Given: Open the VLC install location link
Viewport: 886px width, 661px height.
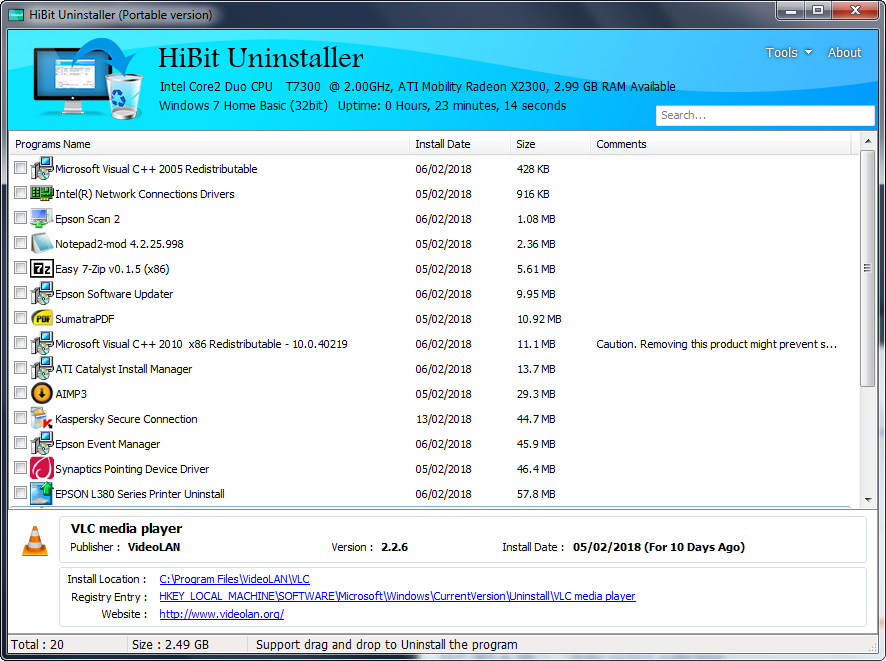Looking at the screenshot, I should (x=234, y=579).
